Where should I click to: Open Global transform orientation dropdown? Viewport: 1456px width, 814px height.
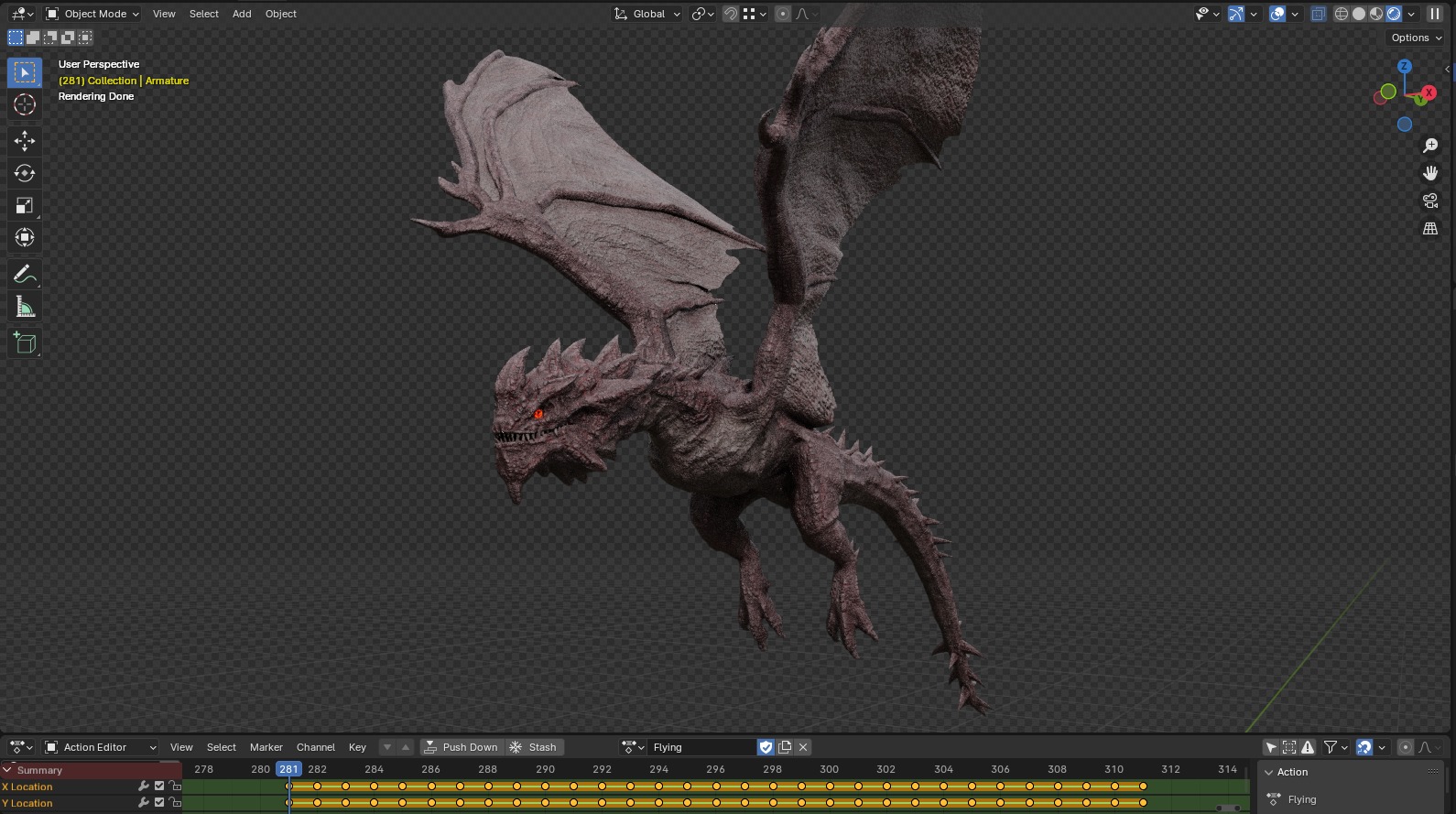tap(647, 14)
